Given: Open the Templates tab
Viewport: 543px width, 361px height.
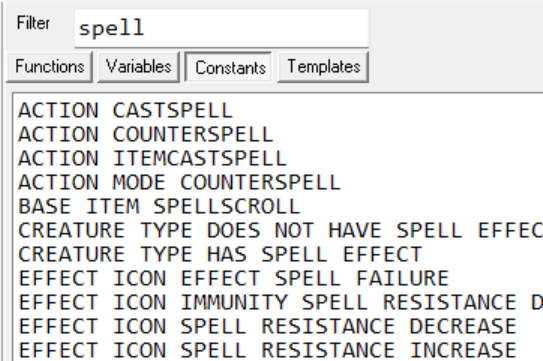Looking at the screenshot, I should pyautogui.click(x=323, y=67).
